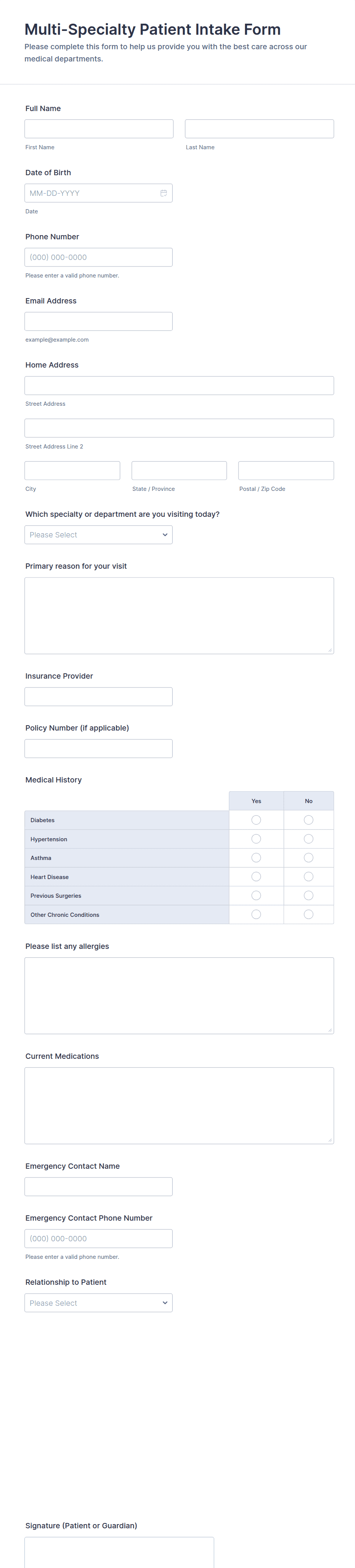Select No for Other Chronic Conditions

[309, 914]
